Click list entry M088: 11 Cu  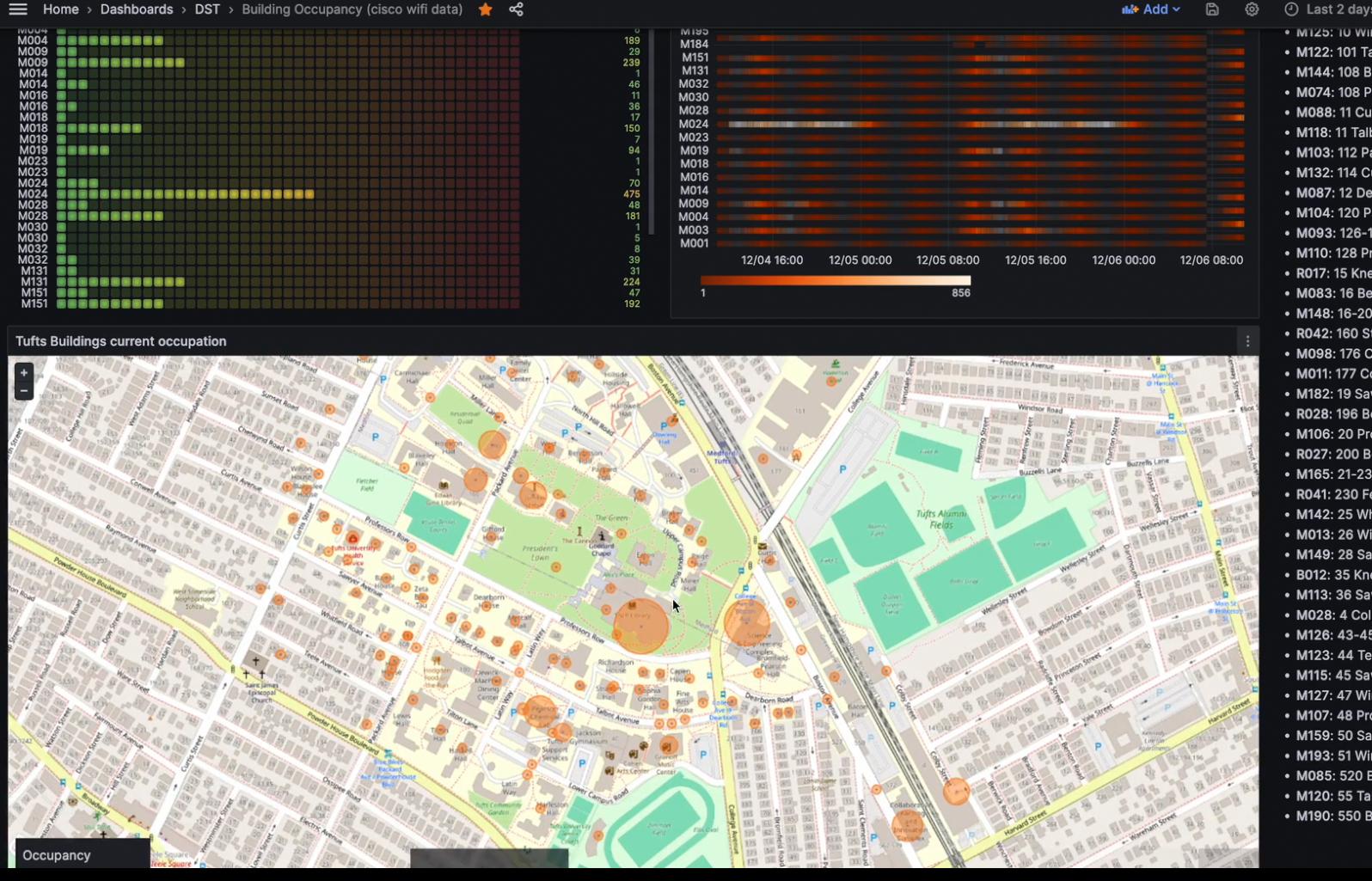(1333, 113)
